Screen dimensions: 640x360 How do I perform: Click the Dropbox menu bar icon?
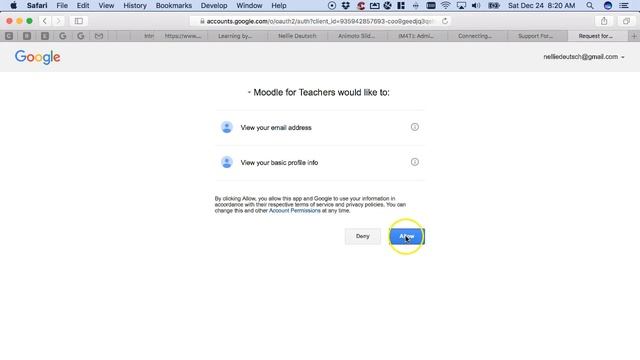tap(345, 5)
